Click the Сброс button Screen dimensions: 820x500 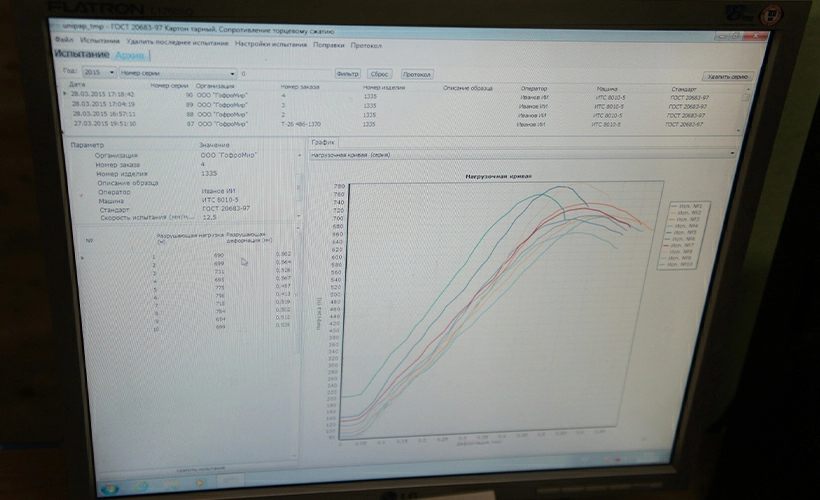pos(379,74)
